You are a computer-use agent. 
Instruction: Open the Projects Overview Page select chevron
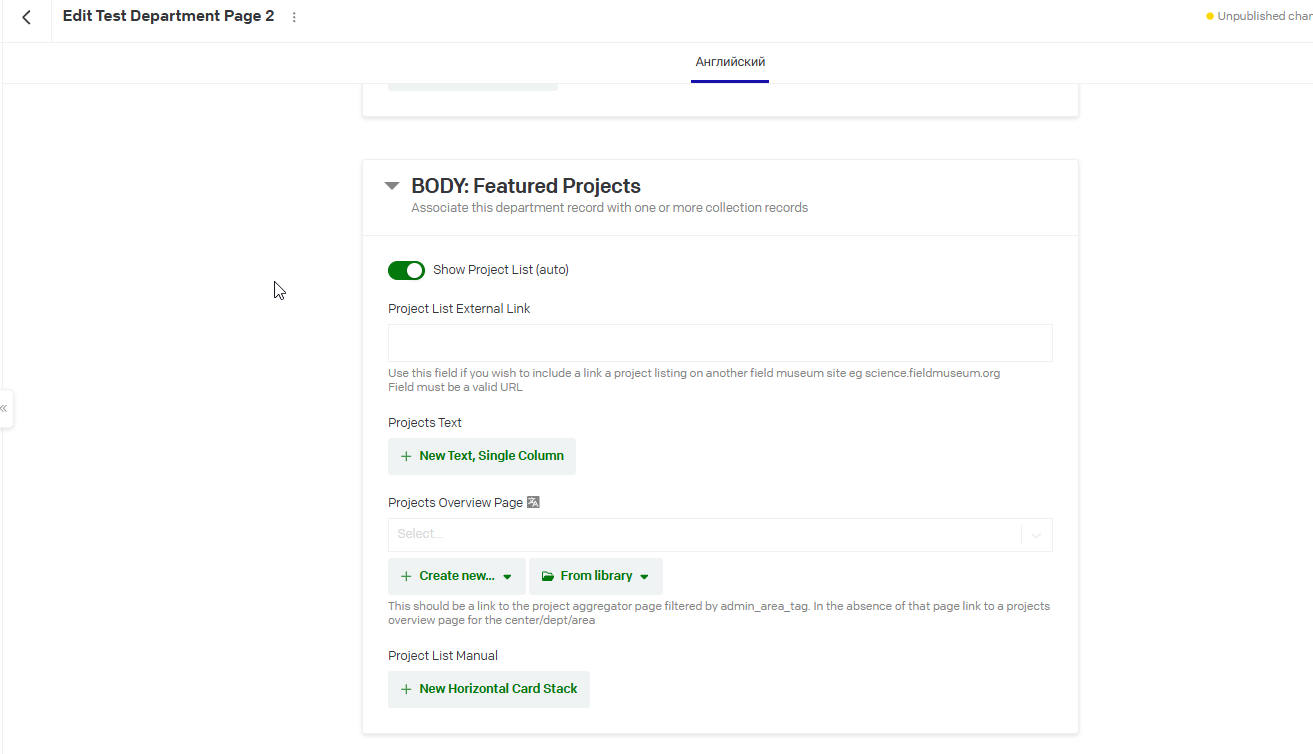1036,535
